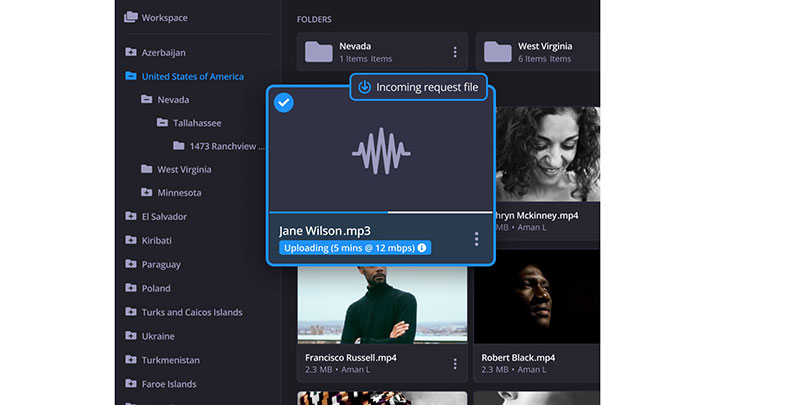The height and width of the screenshot is (405, 800).
Task: Open Azerbaijan in the sidebar tree
Action: (163, 53)
